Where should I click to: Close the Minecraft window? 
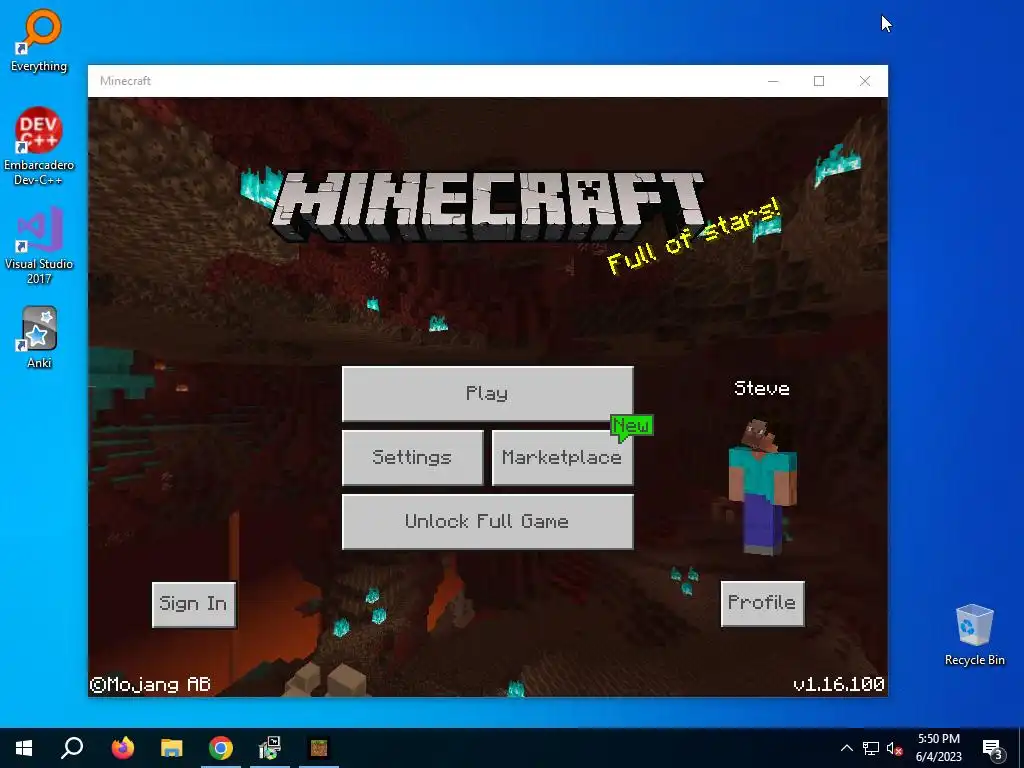click(865, 81)
